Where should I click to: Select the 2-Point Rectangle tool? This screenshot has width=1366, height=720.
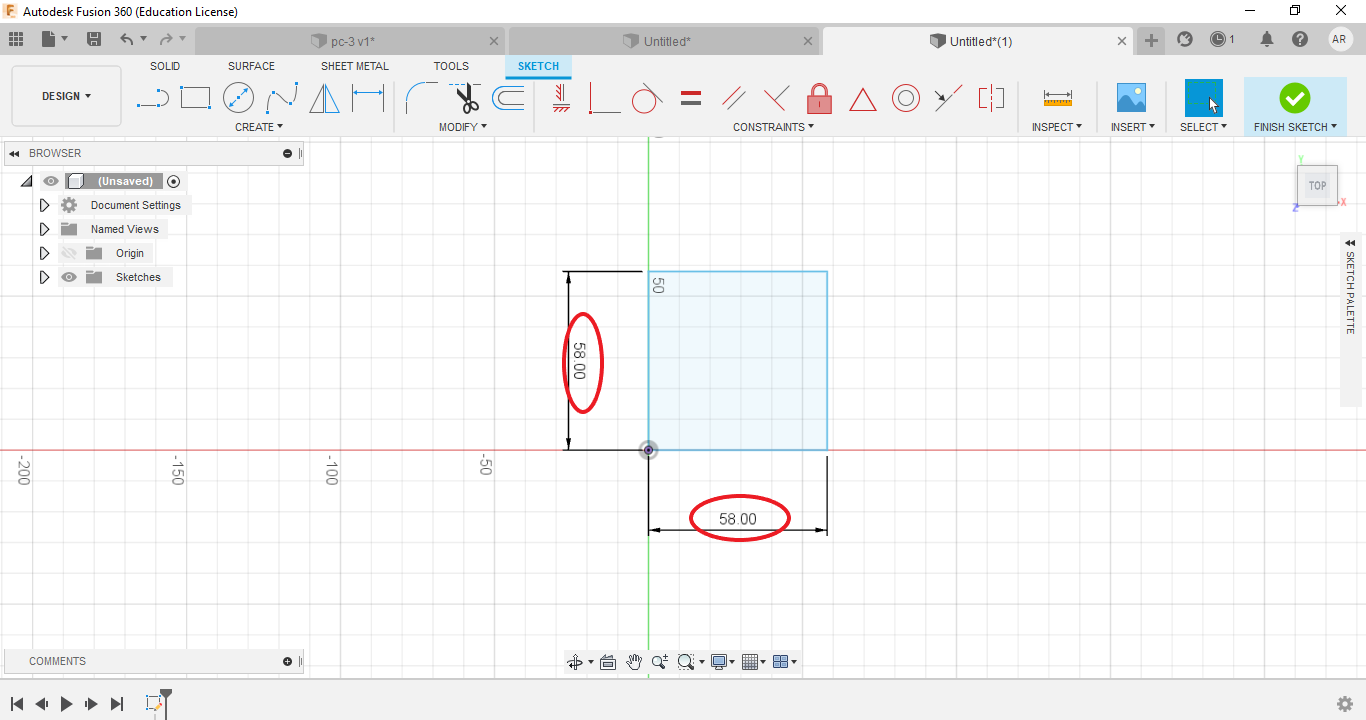(x=195, y=98)
